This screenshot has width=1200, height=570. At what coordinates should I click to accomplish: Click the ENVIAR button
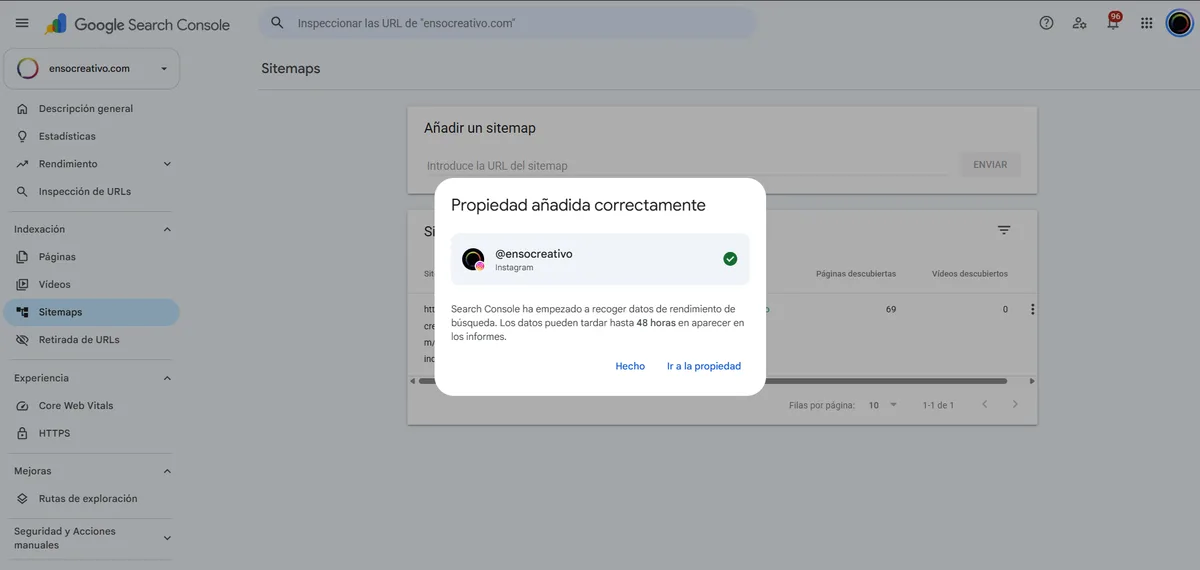(x=990, y=164)
